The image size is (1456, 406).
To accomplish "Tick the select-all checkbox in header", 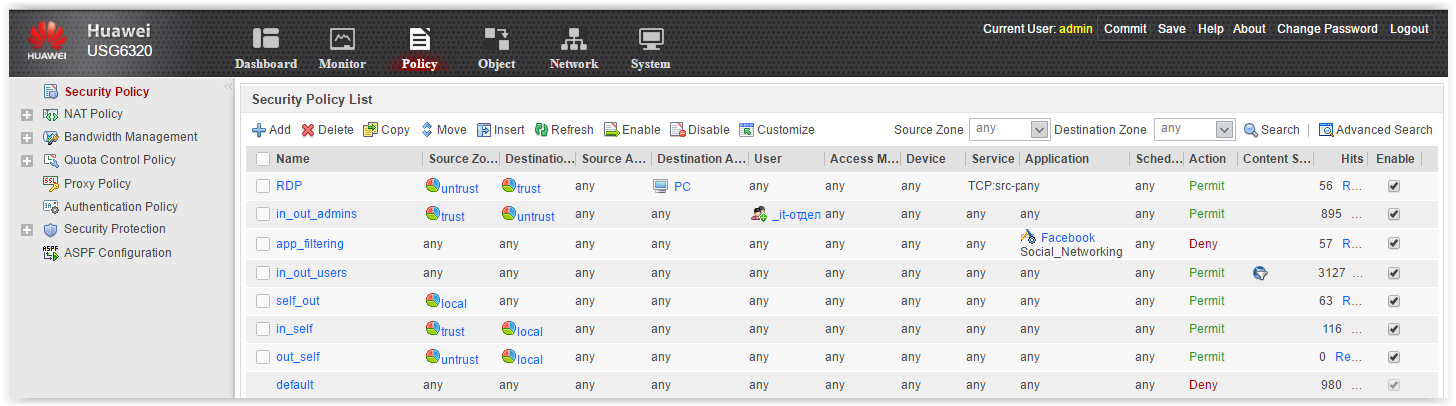I will click(263, 159).
